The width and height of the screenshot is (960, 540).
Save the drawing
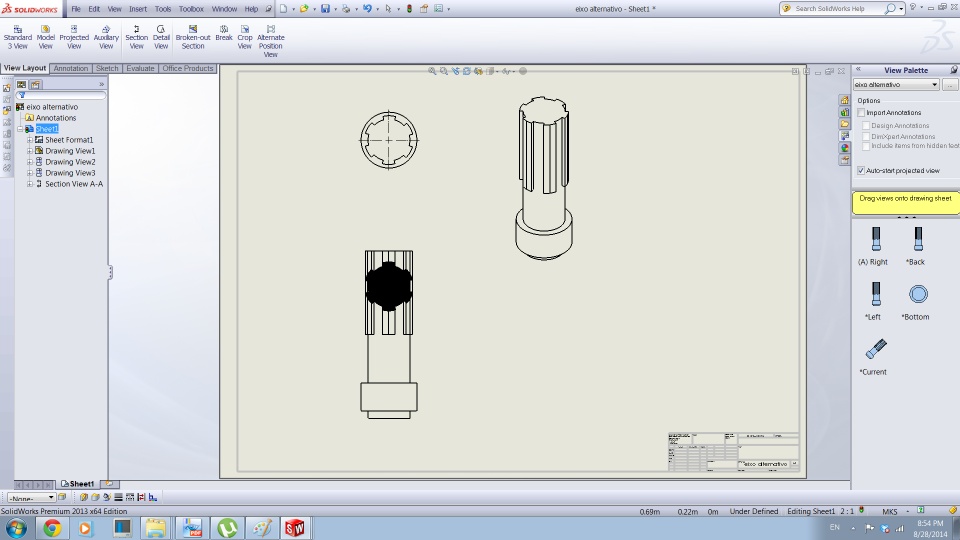point(325,9)
